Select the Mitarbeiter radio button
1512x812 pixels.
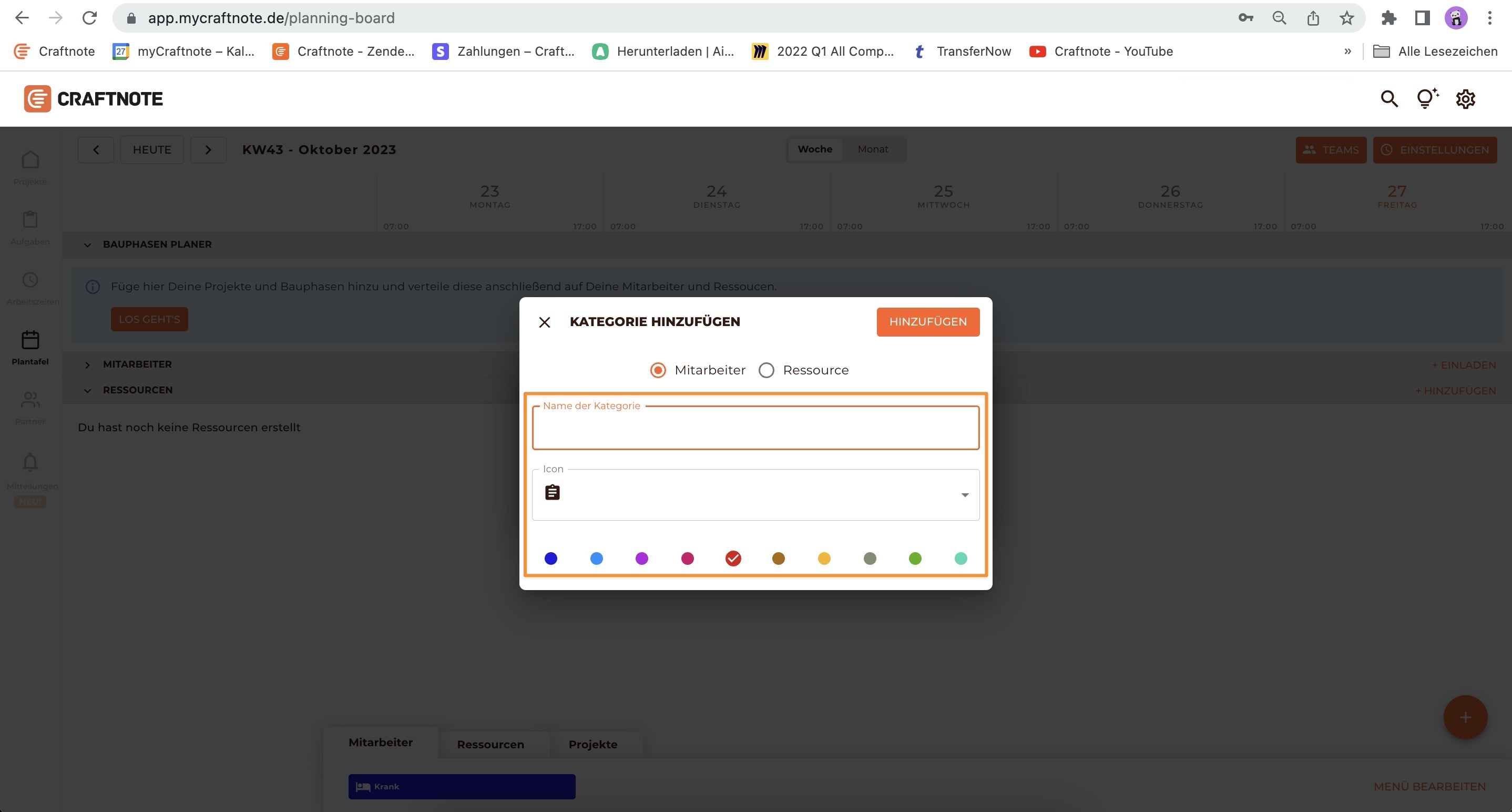(x=658, y=370)
